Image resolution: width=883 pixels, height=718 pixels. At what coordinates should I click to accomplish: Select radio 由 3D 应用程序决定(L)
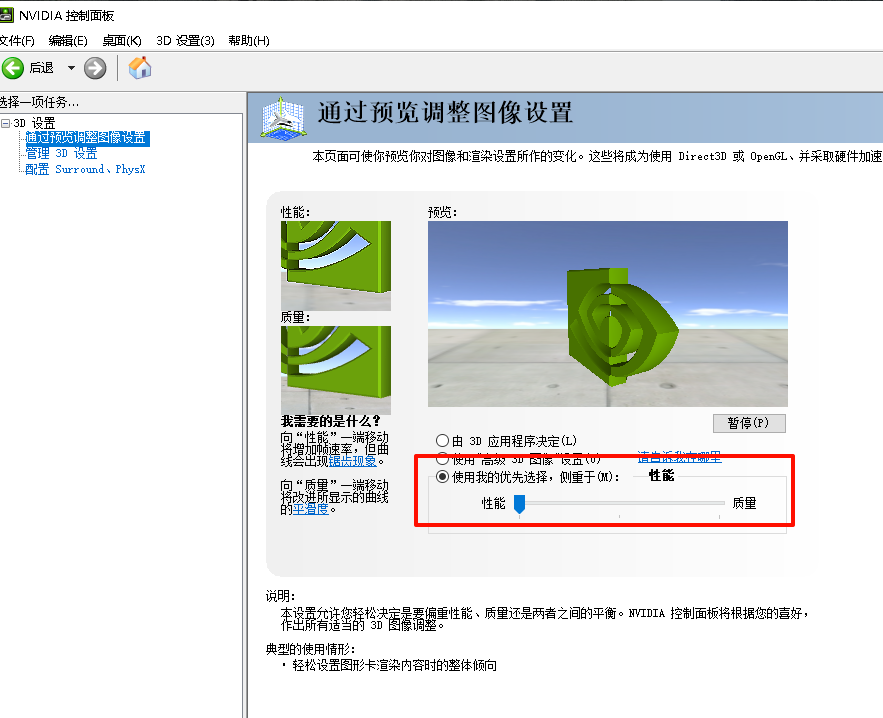(443, 440)
